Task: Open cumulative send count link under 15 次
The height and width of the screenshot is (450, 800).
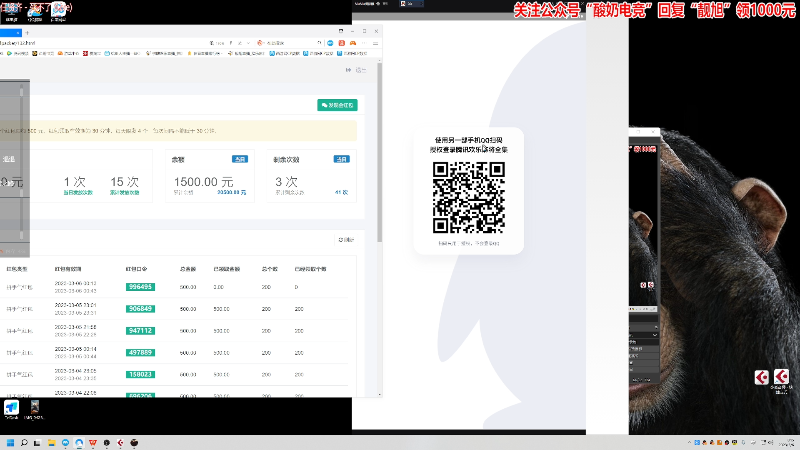Action: (124, 192)
